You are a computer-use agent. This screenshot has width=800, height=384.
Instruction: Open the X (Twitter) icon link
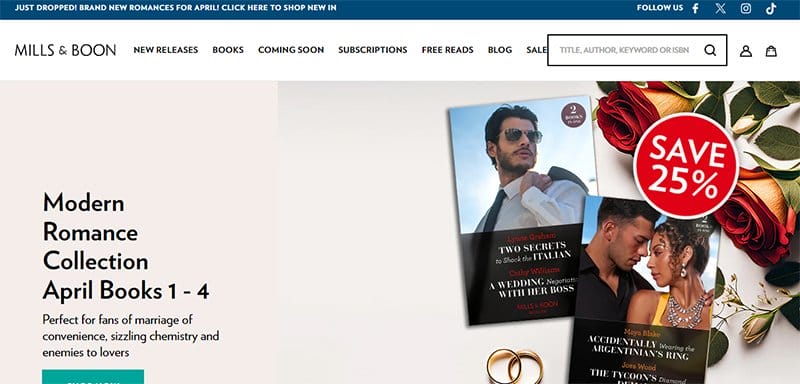pos(720,8)
